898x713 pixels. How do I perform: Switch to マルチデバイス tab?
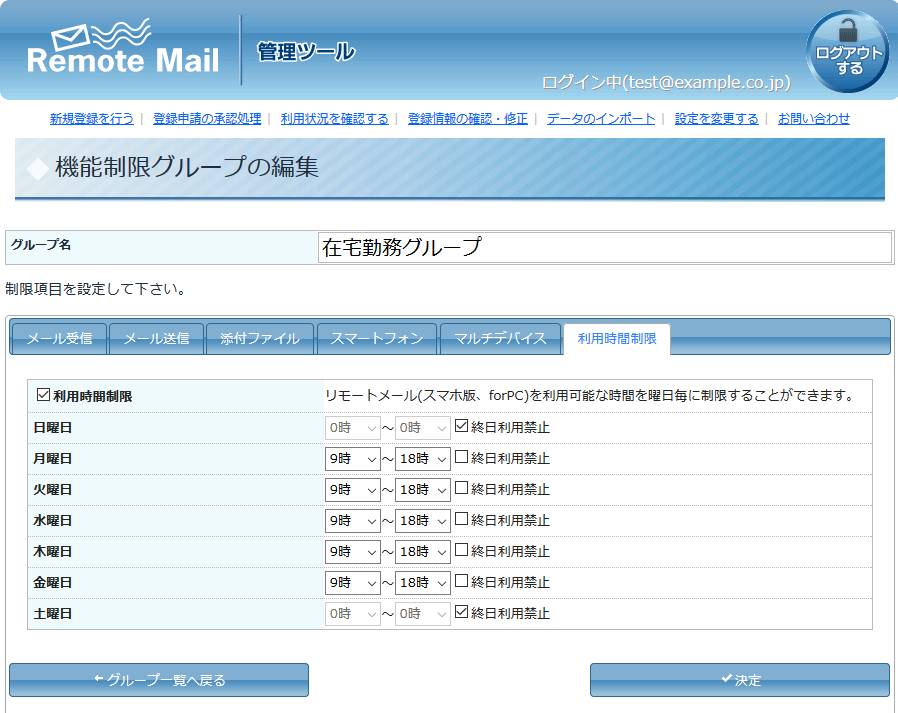(x=500, y=338)
